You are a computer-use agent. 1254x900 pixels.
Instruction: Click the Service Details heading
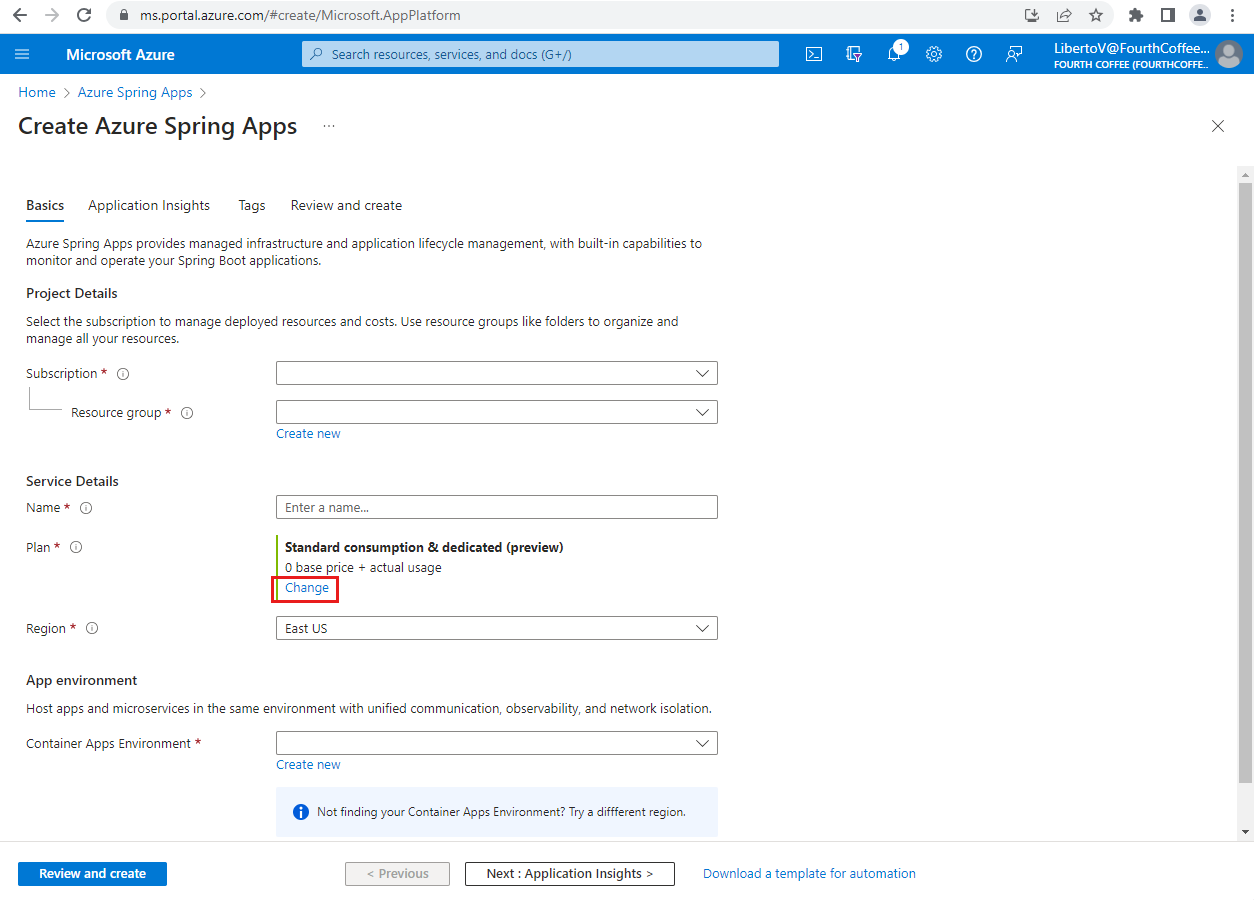pos(72,481)
